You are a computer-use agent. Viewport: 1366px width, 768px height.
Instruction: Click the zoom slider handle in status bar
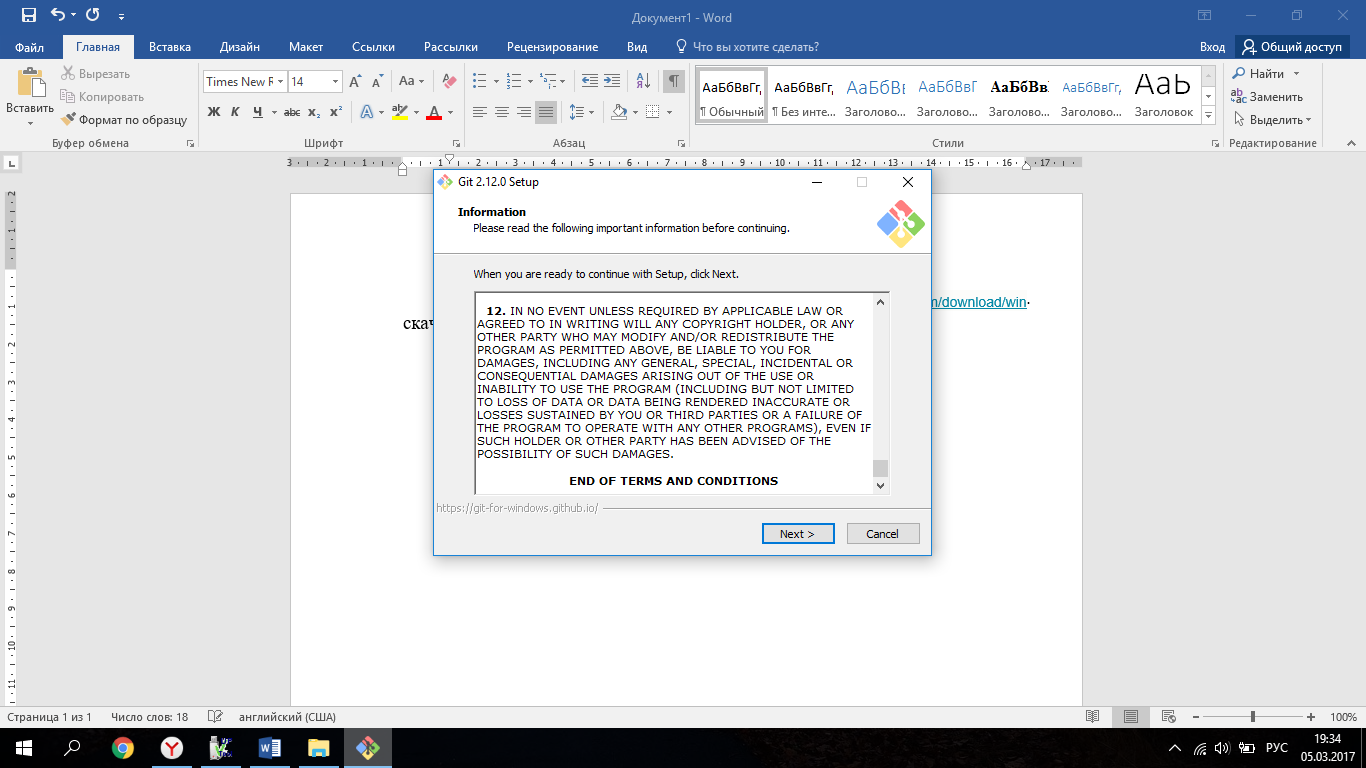[1253, 717]
